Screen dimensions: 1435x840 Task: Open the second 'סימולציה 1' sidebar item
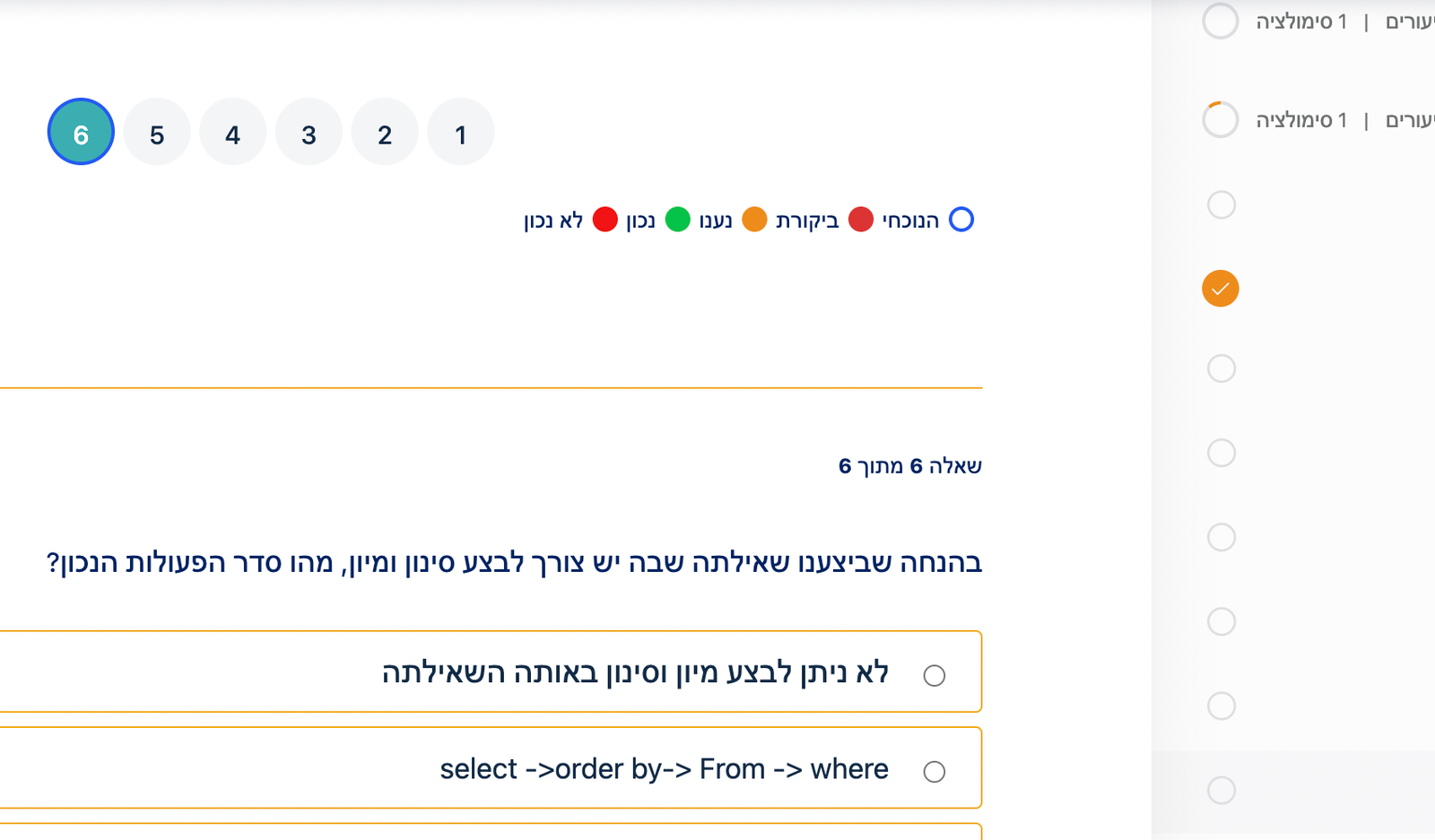(x=1300, y=119)
